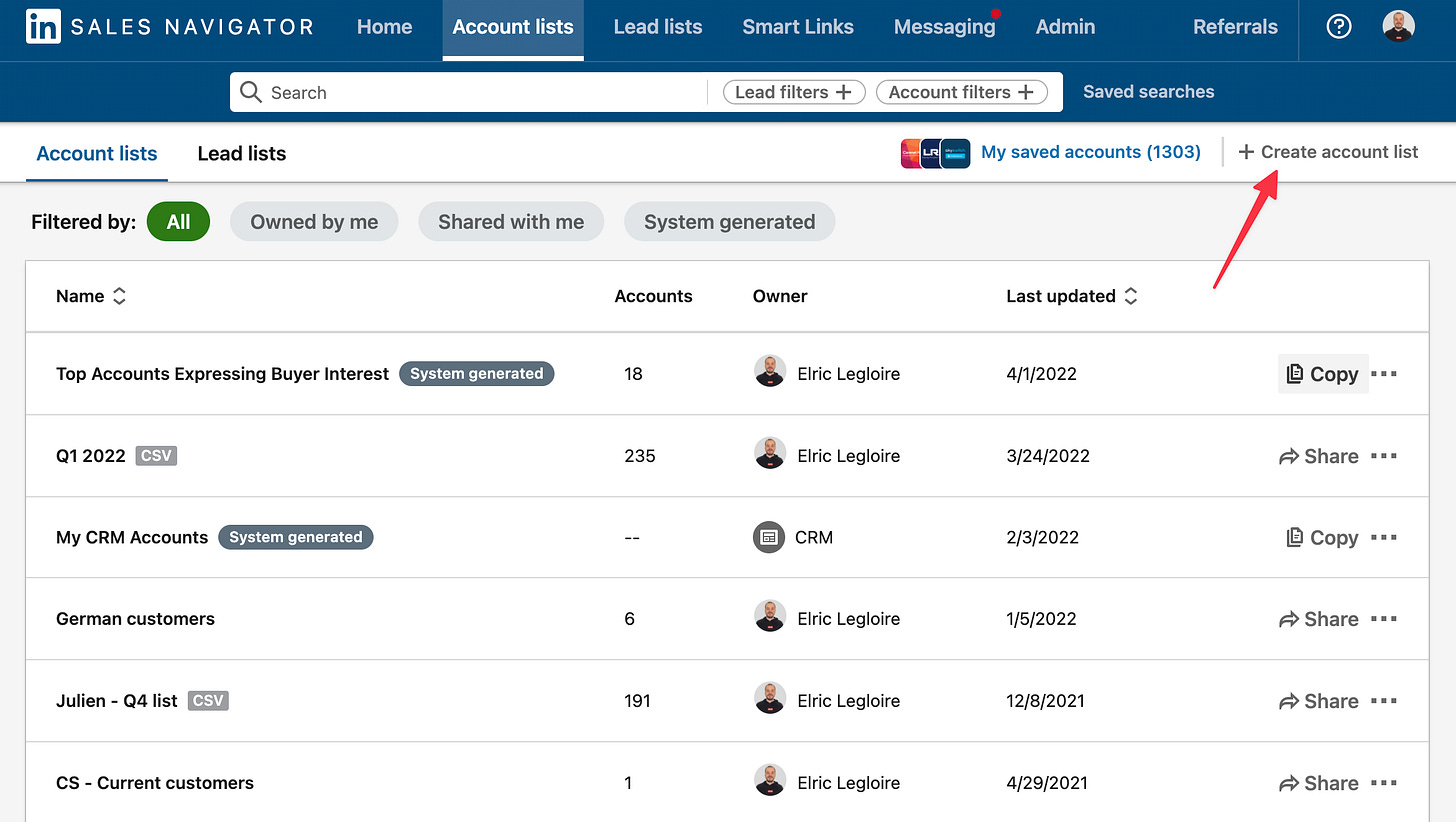Open Lead lists in top navigation

pyautogui.click(x=658, y=27)
